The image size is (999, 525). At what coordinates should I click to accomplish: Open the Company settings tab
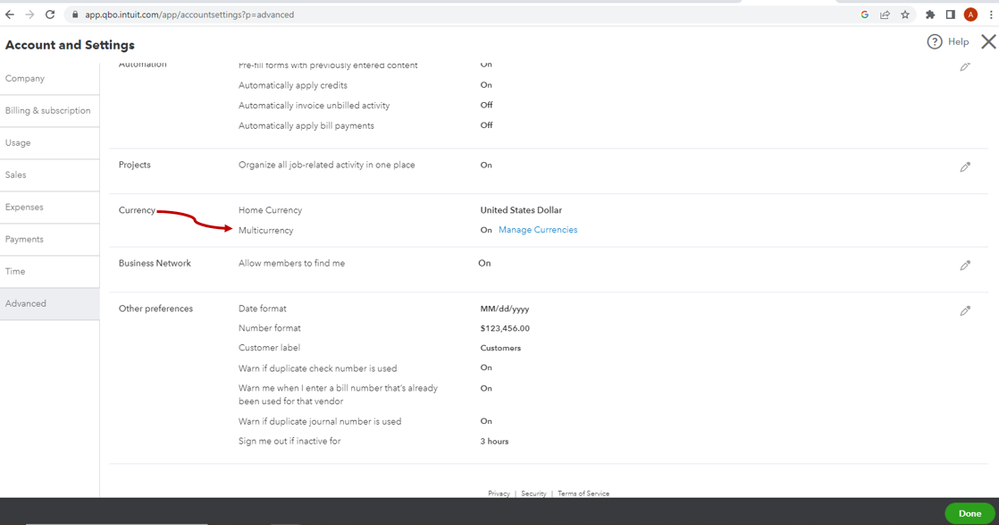tap(25, 78)
